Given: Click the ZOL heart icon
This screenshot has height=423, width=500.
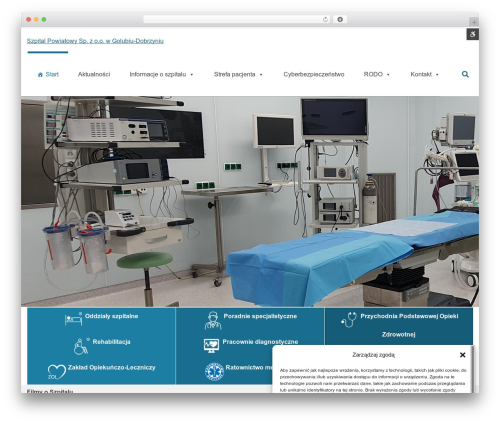Looking at the screenshot, I should coord(57,372).
